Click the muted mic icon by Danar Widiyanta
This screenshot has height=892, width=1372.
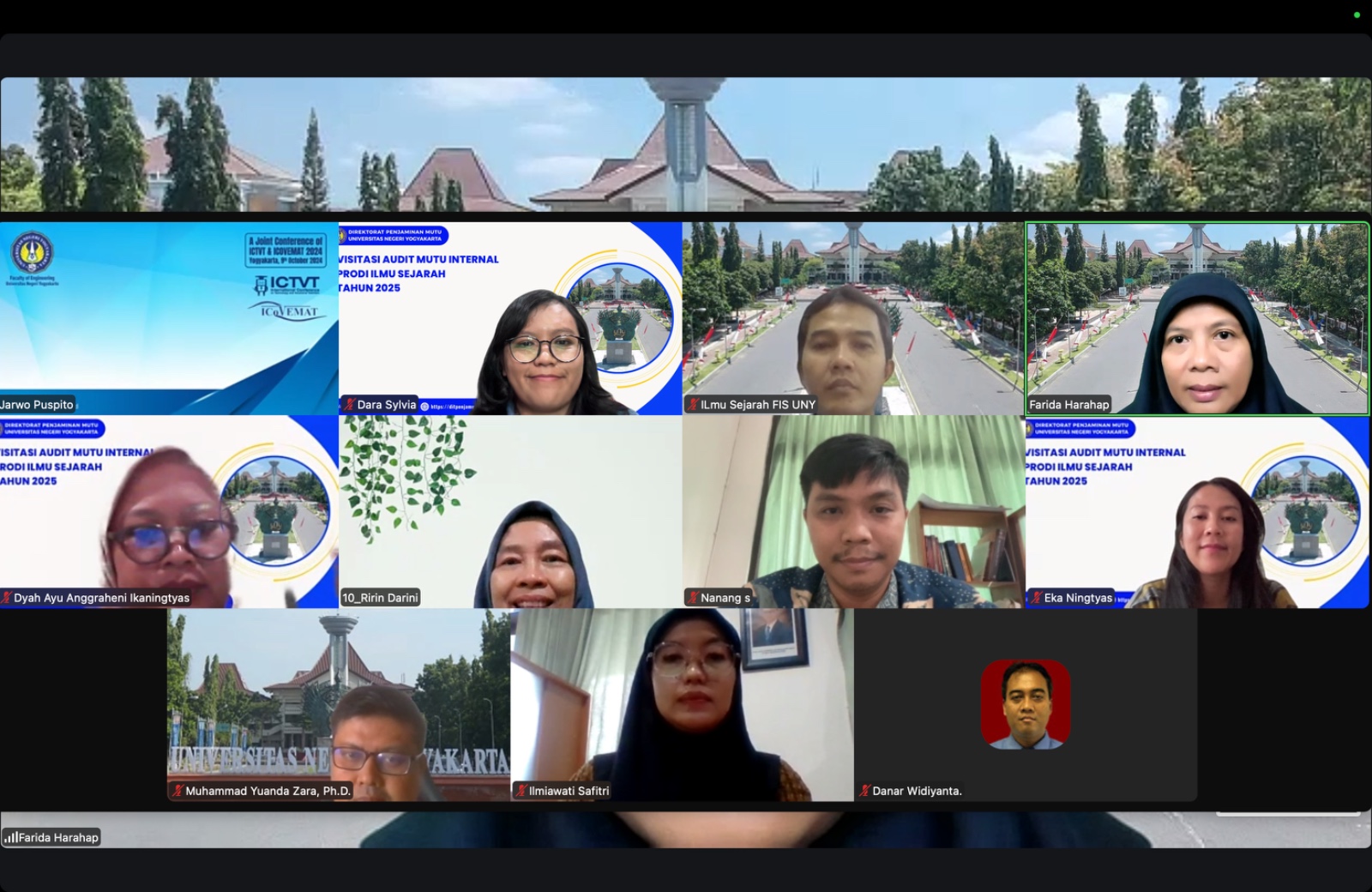(864, 791)
